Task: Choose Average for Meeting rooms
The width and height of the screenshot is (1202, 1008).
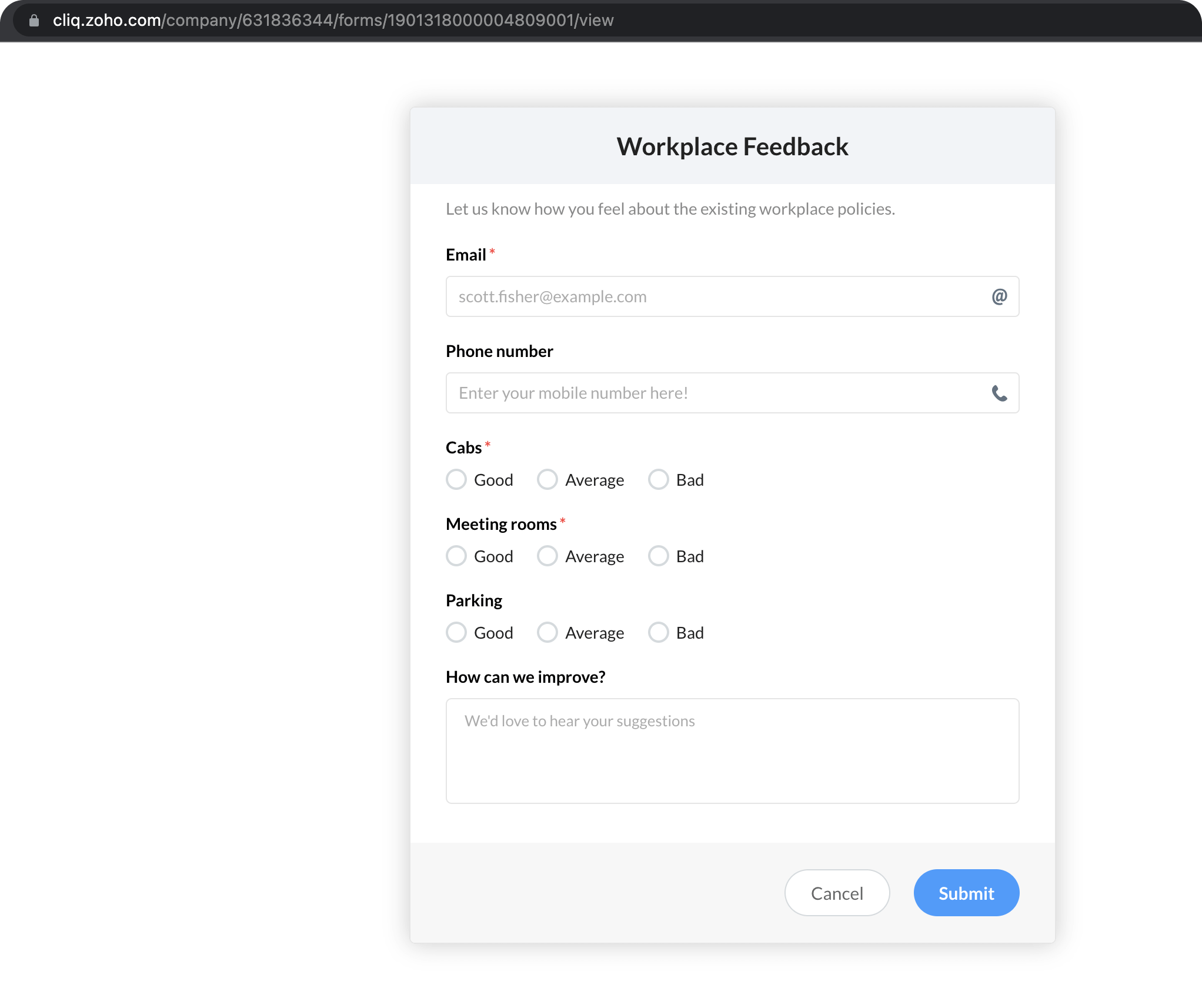Action: (547, 556)
